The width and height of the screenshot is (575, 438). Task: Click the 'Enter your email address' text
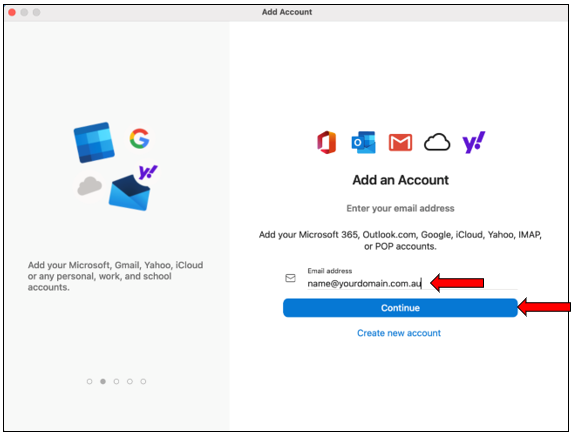tap(400, 208)
